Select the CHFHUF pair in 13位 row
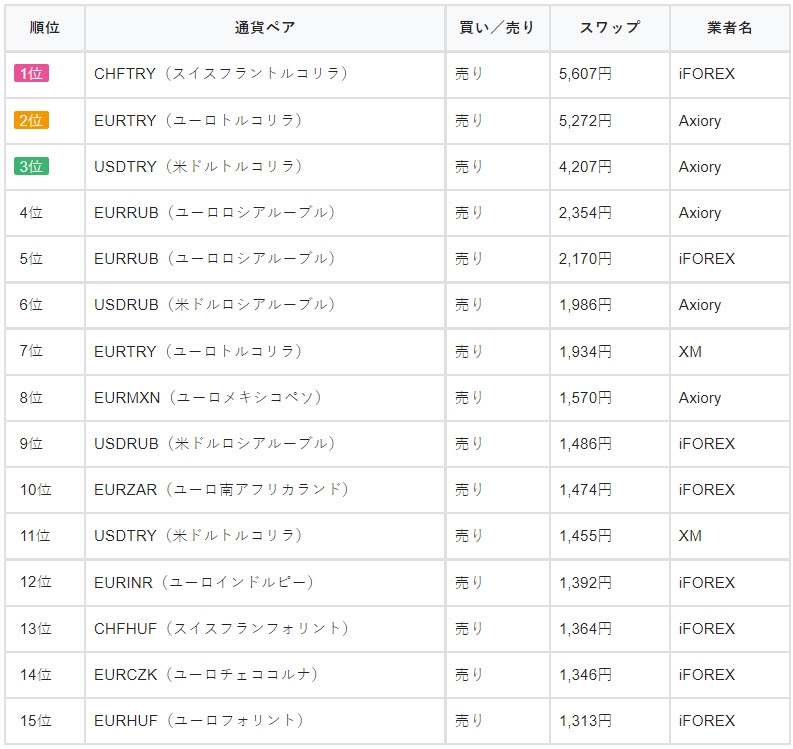Image resolution: width=793 pixels, height=749 pixels. point(221,629)
